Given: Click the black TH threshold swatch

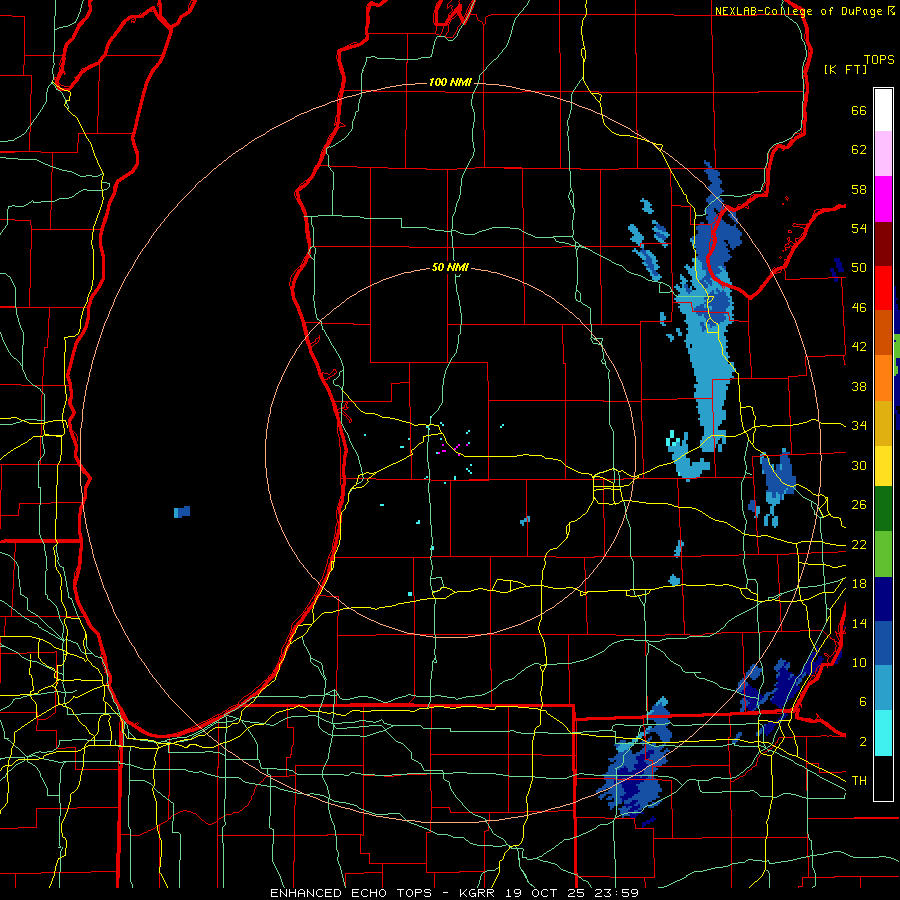Looking at the screenshot, I should pos(883,778).
